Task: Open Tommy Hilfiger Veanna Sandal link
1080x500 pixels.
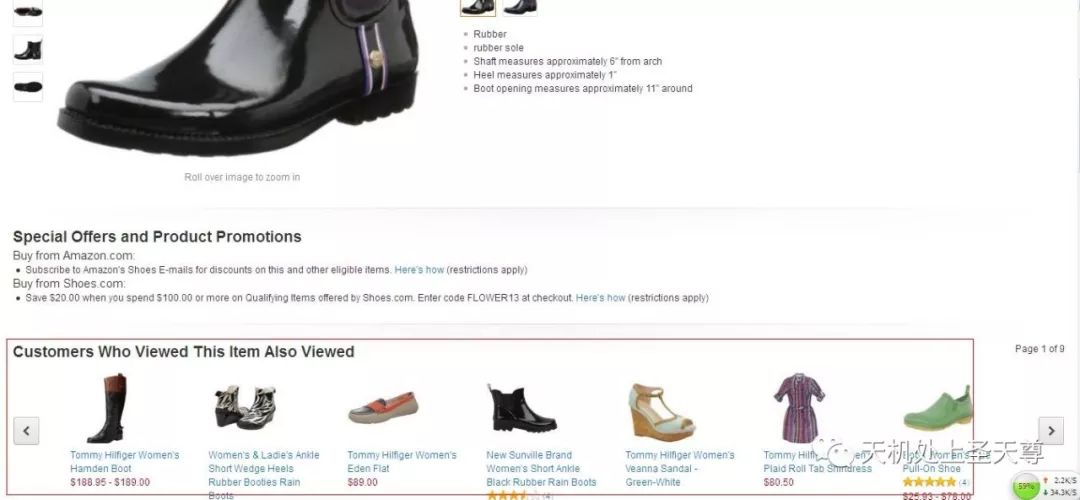Action: [680, 468]
